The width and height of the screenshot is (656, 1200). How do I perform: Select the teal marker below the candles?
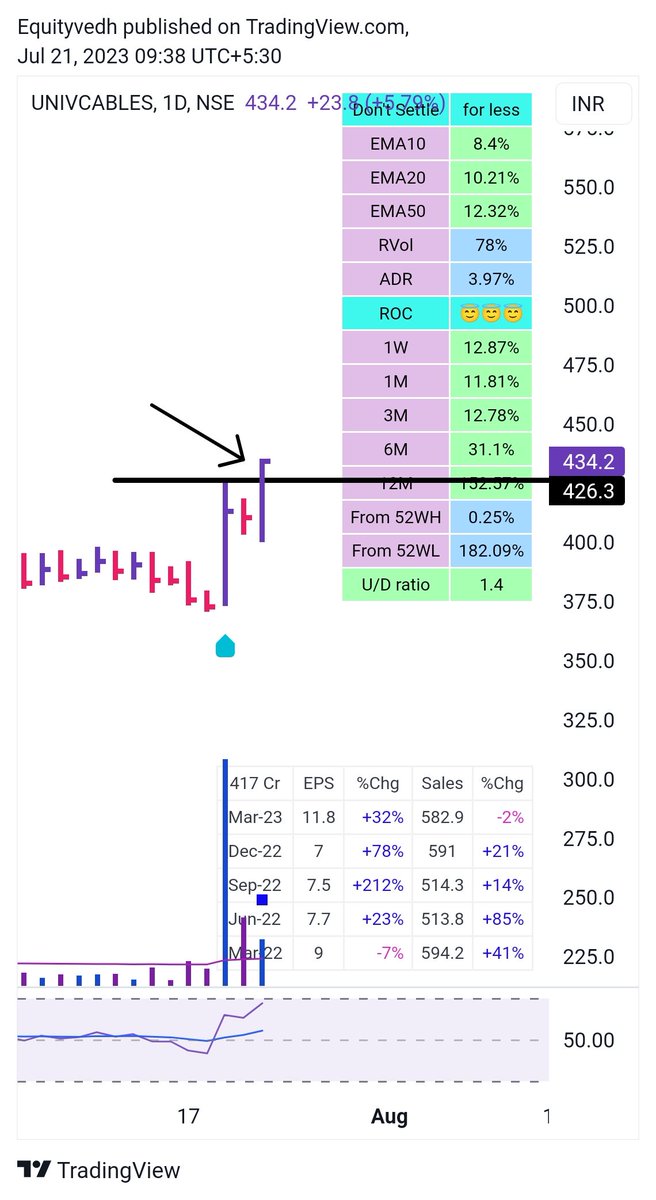pos(225,646)
